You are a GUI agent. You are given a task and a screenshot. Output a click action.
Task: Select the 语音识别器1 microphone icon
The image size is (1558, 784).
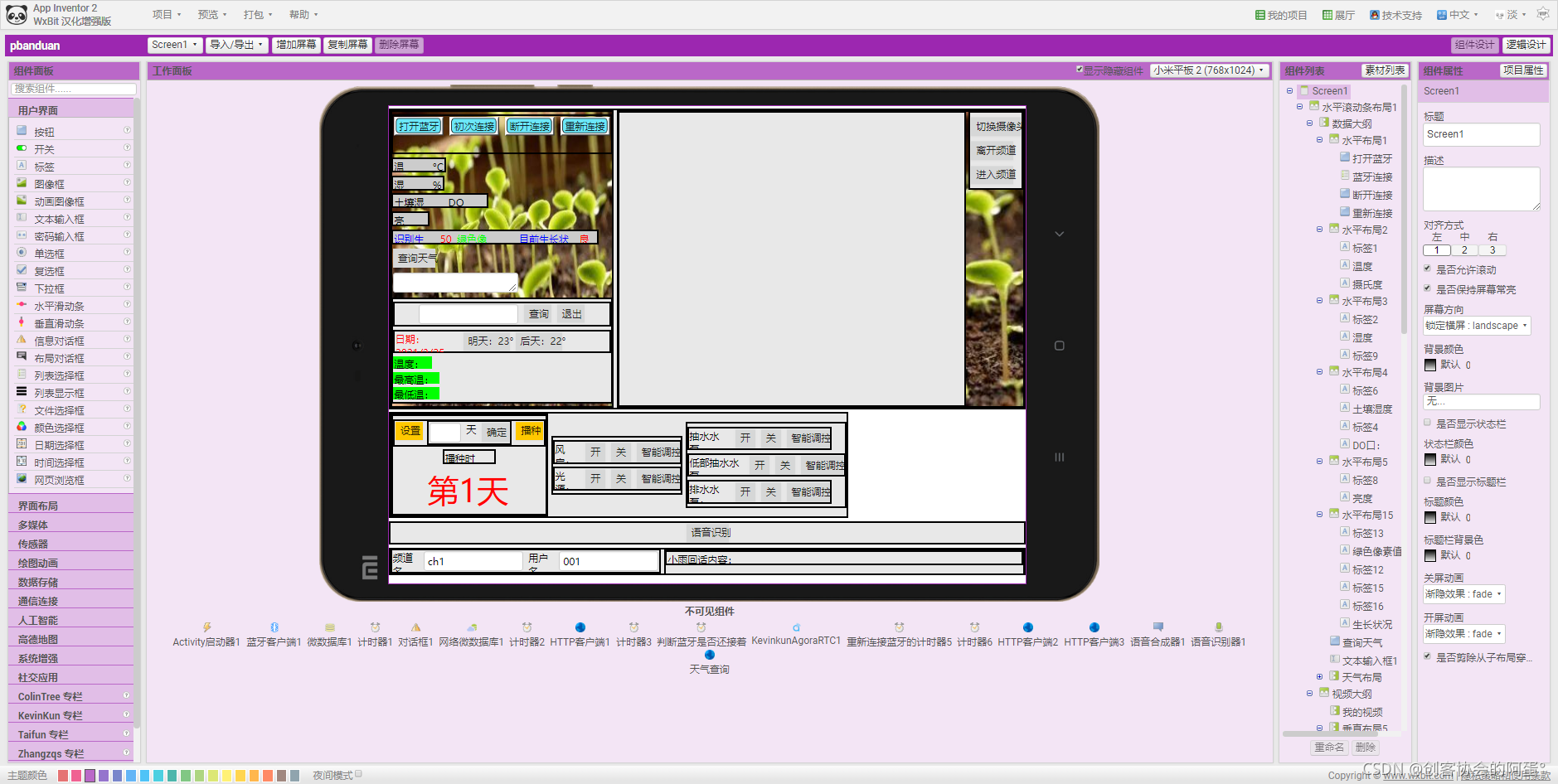pyautogui.click(x=1218, y=627)
